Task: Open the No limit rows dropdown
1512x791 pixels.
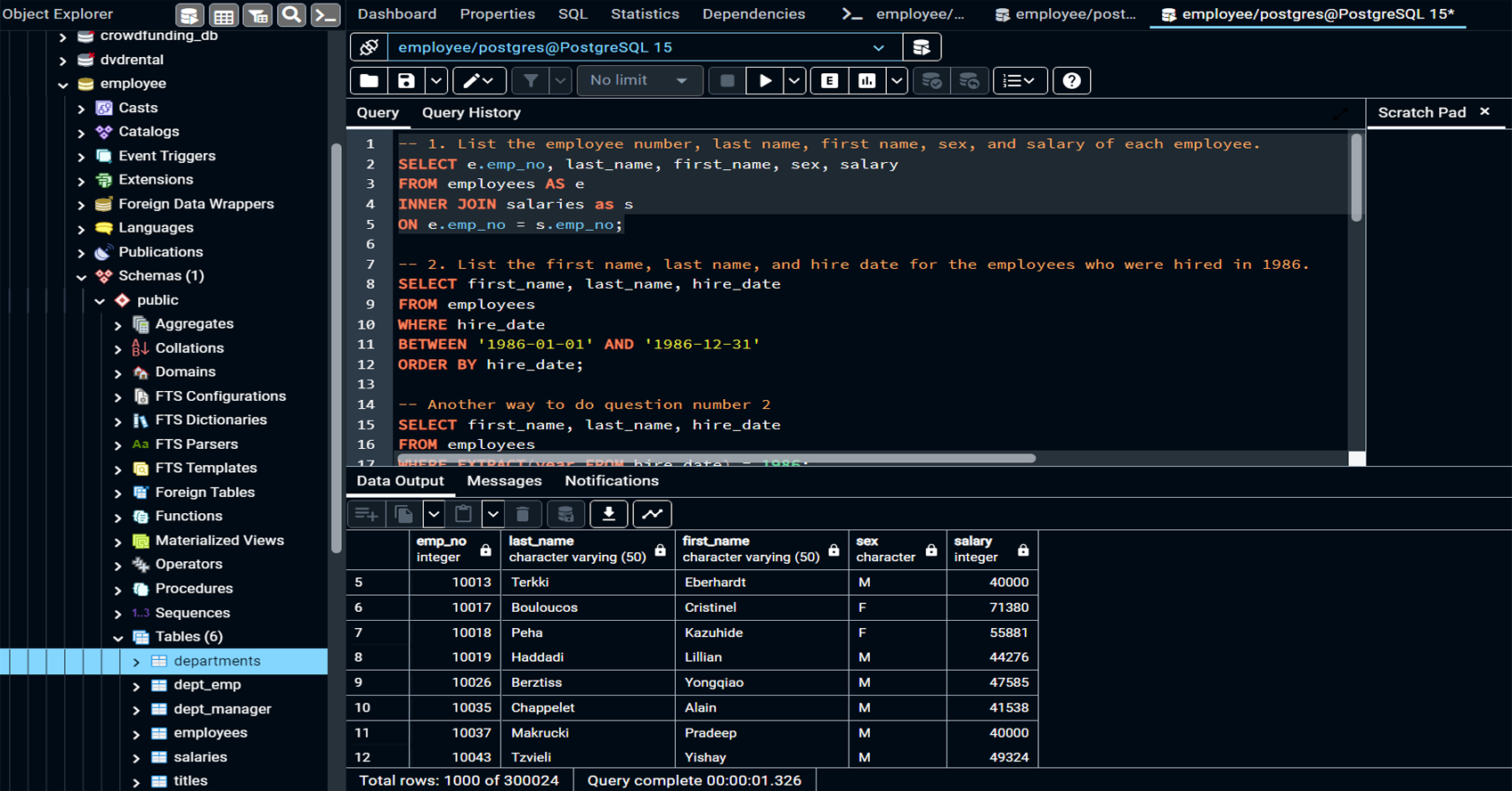Action: pos(638,81)
